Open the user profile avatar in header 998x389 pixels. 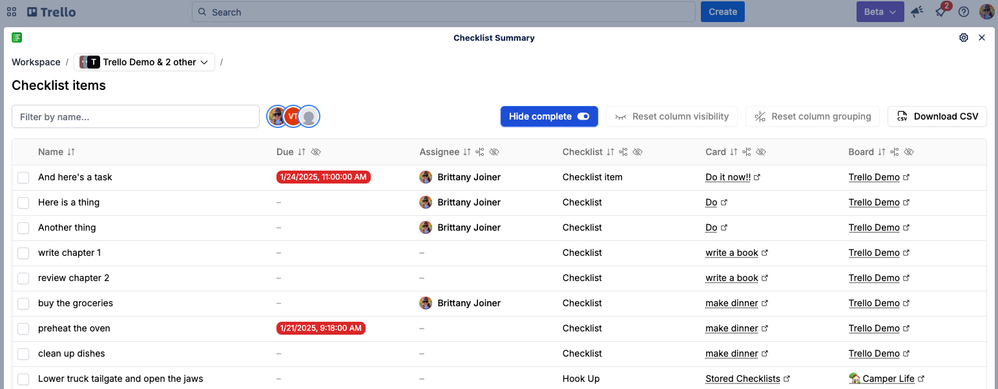pyautogui.click(x=987, y=11)
